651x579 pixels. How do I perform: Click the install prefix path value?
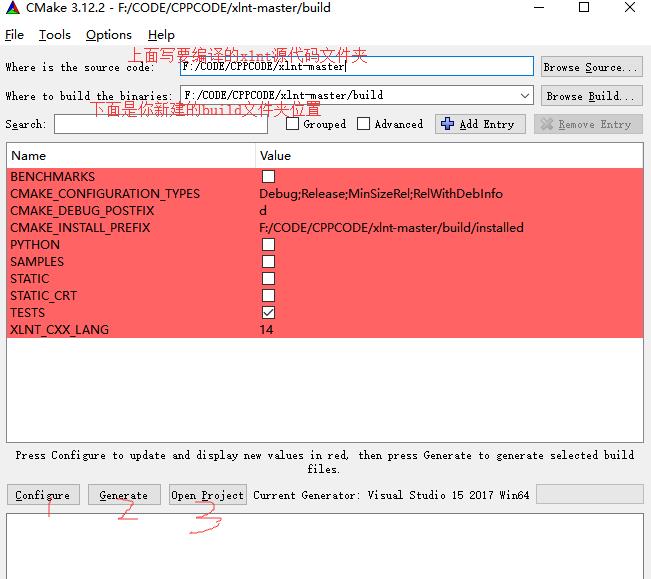391,228
